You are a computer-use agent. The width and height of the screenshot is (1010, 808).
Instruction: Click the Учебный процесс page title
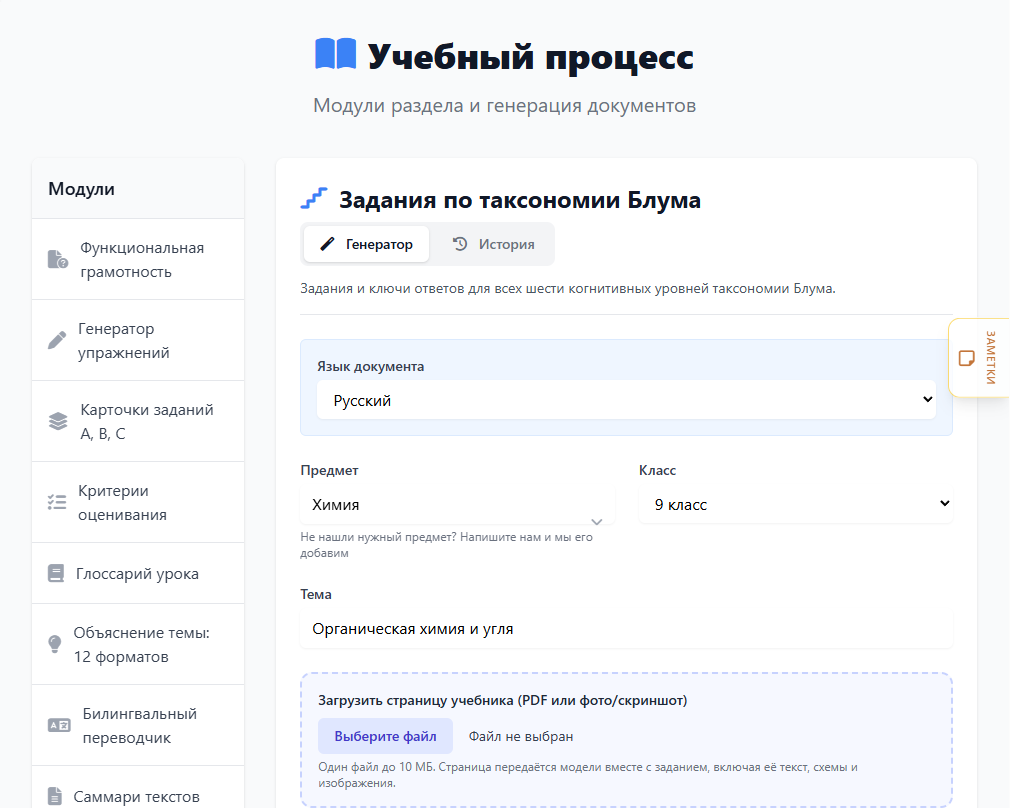pos(531,56)
